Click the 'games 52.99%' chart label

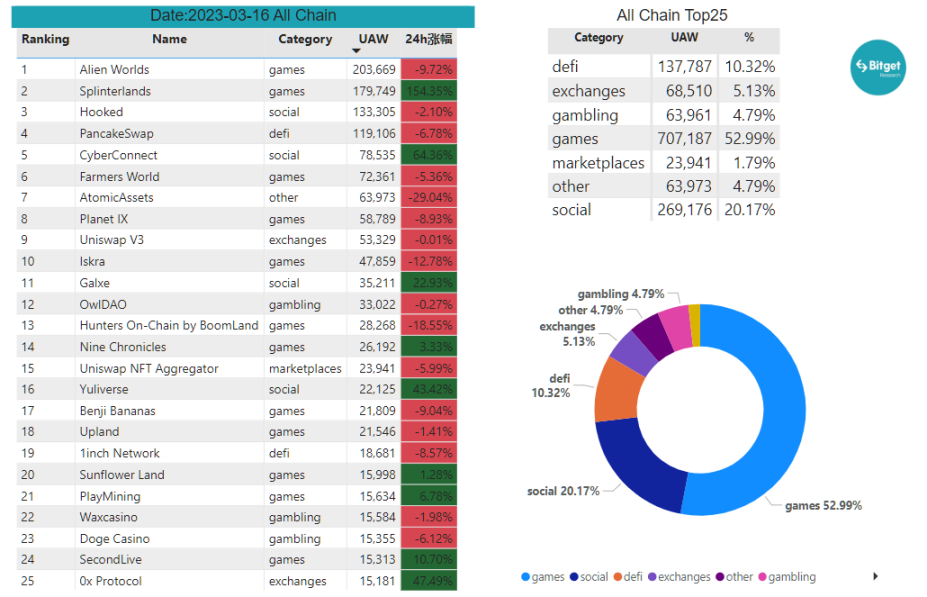[x=824, y=505]
